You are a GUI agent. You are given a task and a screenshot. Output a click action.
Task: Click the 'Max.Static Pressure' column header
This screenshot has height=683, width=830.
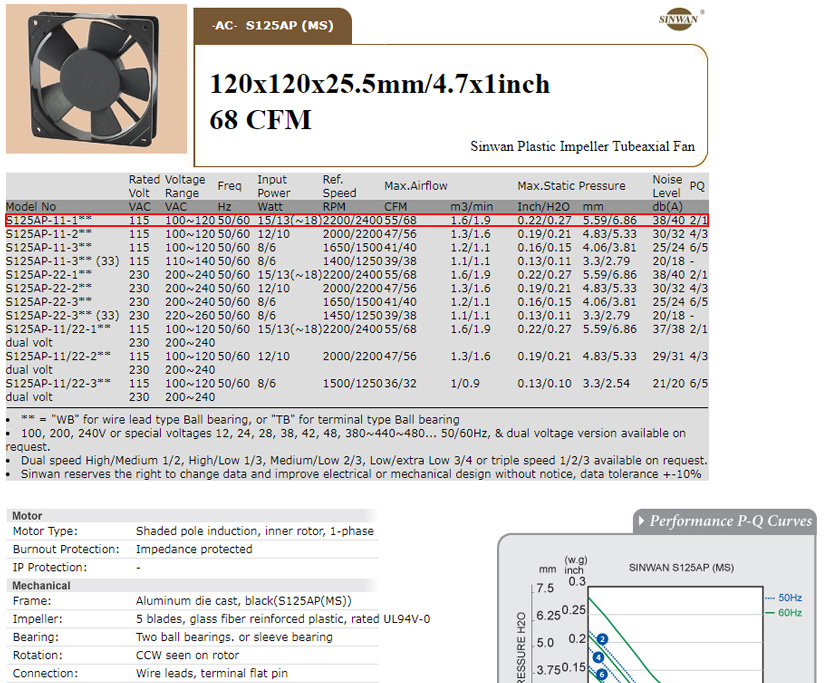click(571, 186)
